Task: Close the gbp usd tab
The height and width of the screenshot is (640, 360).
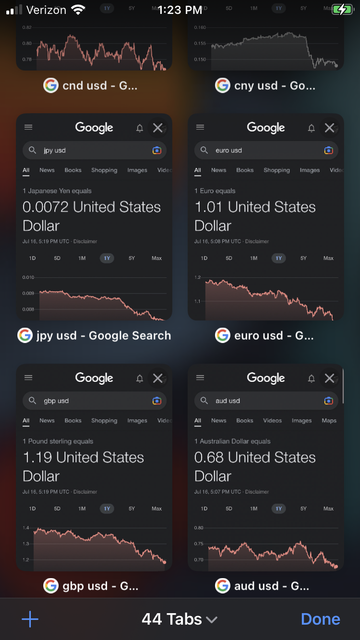Action: pyautogui.click(x=158, y=378)
